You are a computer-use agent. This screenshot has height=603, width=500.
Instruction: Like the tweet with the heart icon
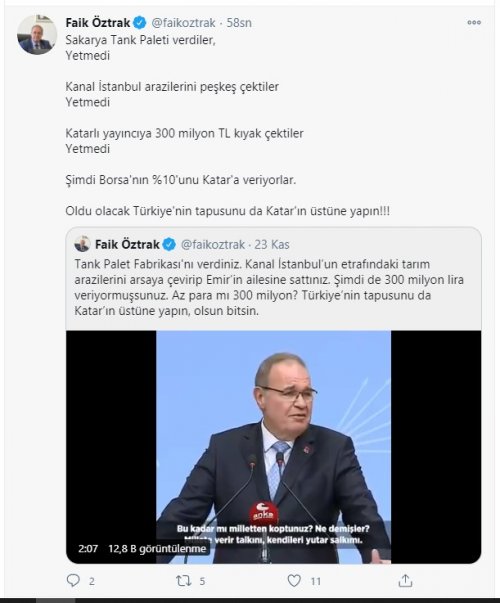coord(294,580)
